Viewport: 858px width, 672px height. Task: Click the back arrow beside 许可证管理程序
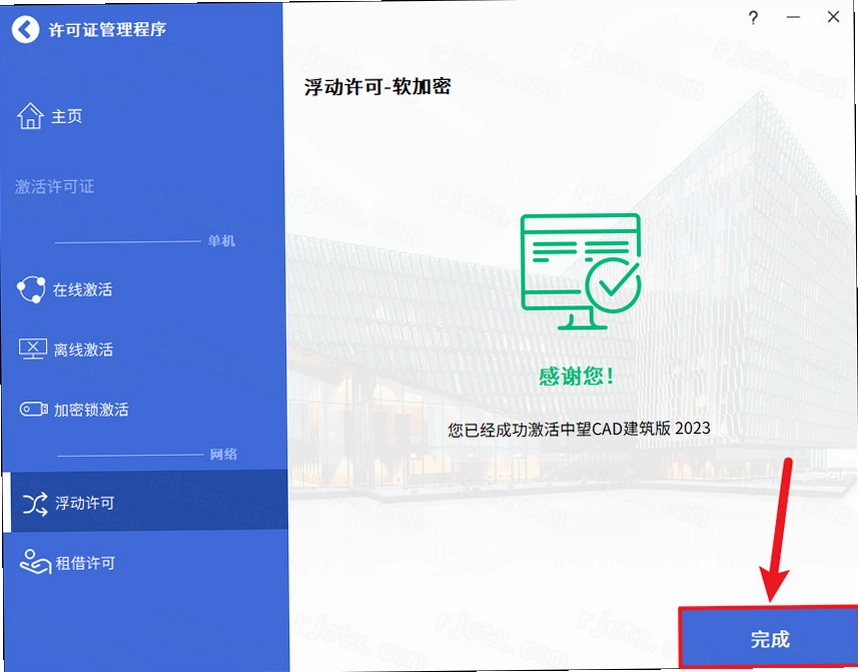click(25, 29)
